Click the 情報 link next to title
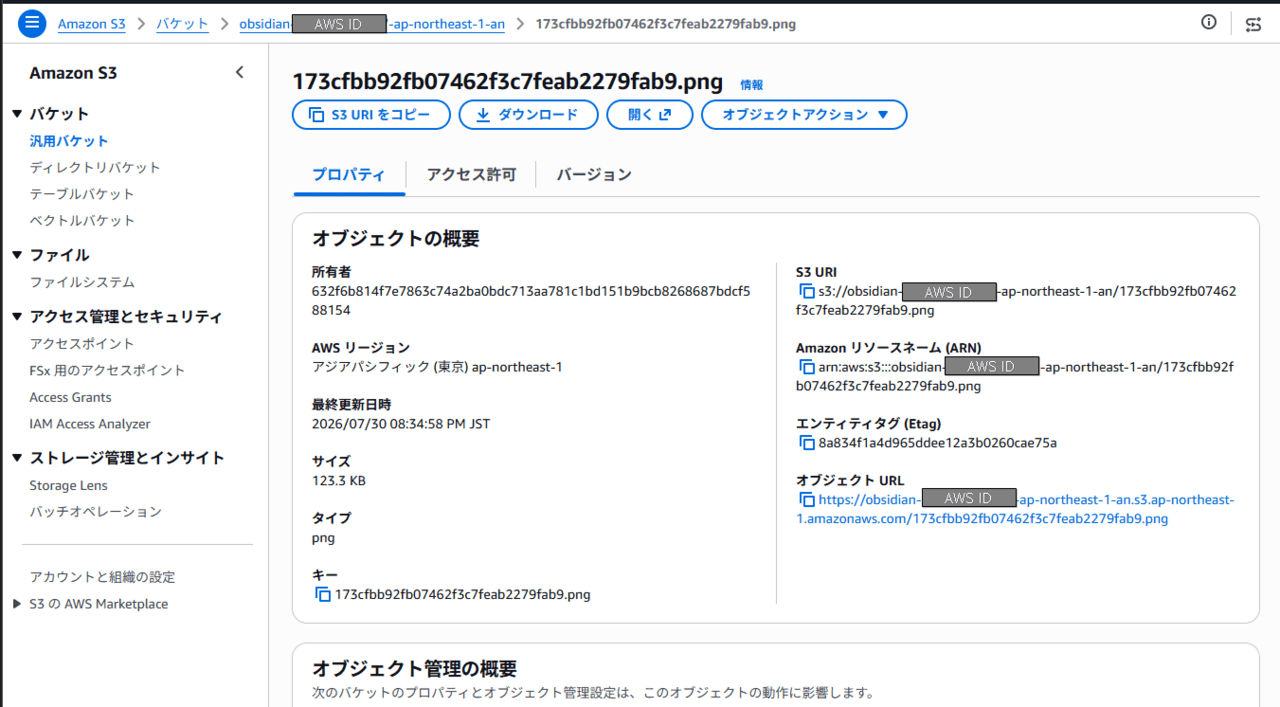Image resolution: width=1280 pixels, height=707 pixels. click(x=751, y=85)
